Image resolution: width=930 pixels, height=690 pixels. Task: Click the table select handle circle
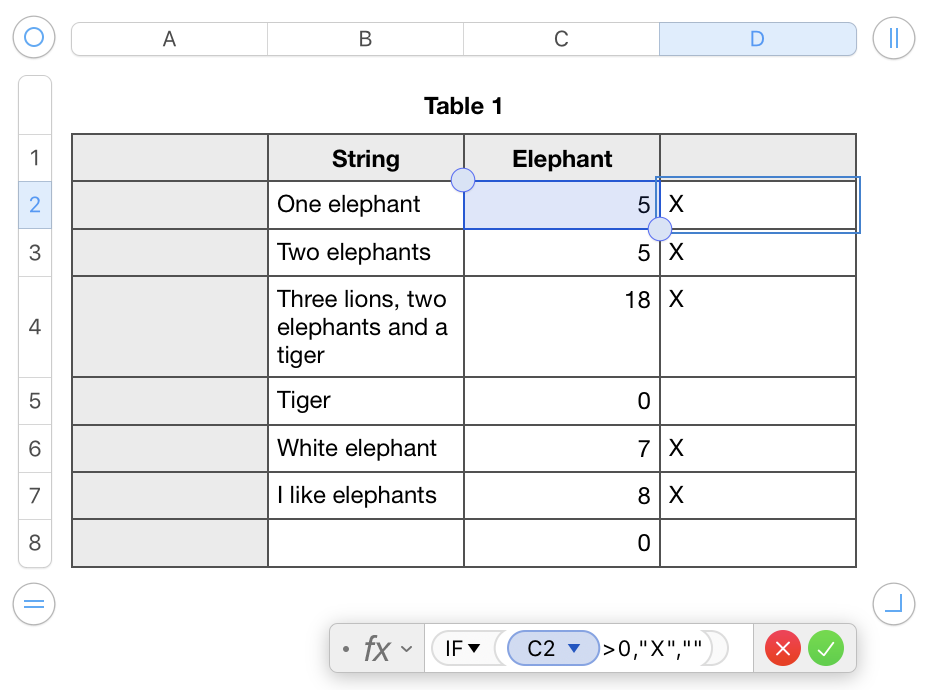pos(34,38)
